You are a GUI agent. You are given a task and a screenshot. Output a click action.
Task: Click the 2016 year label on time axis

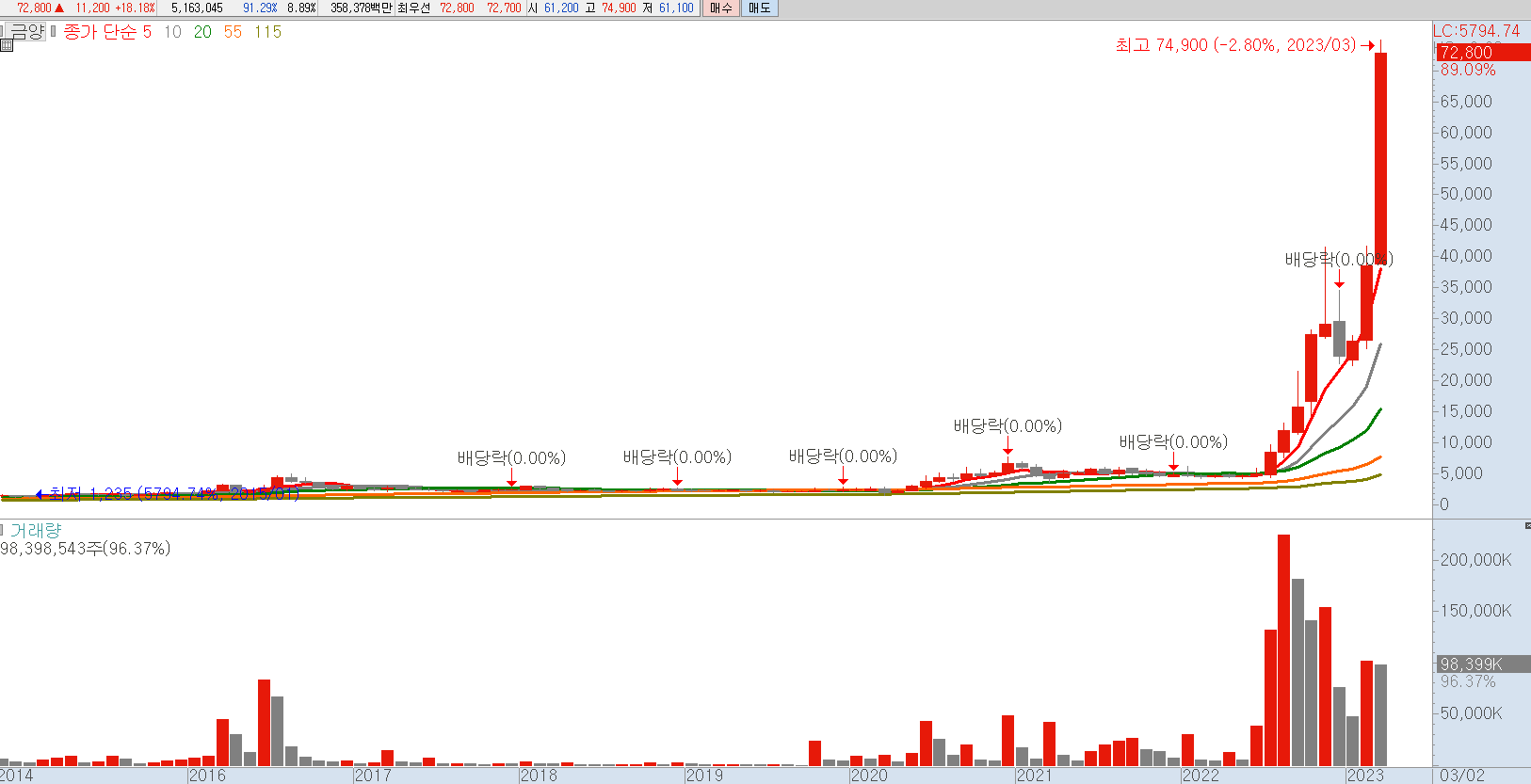207,776
